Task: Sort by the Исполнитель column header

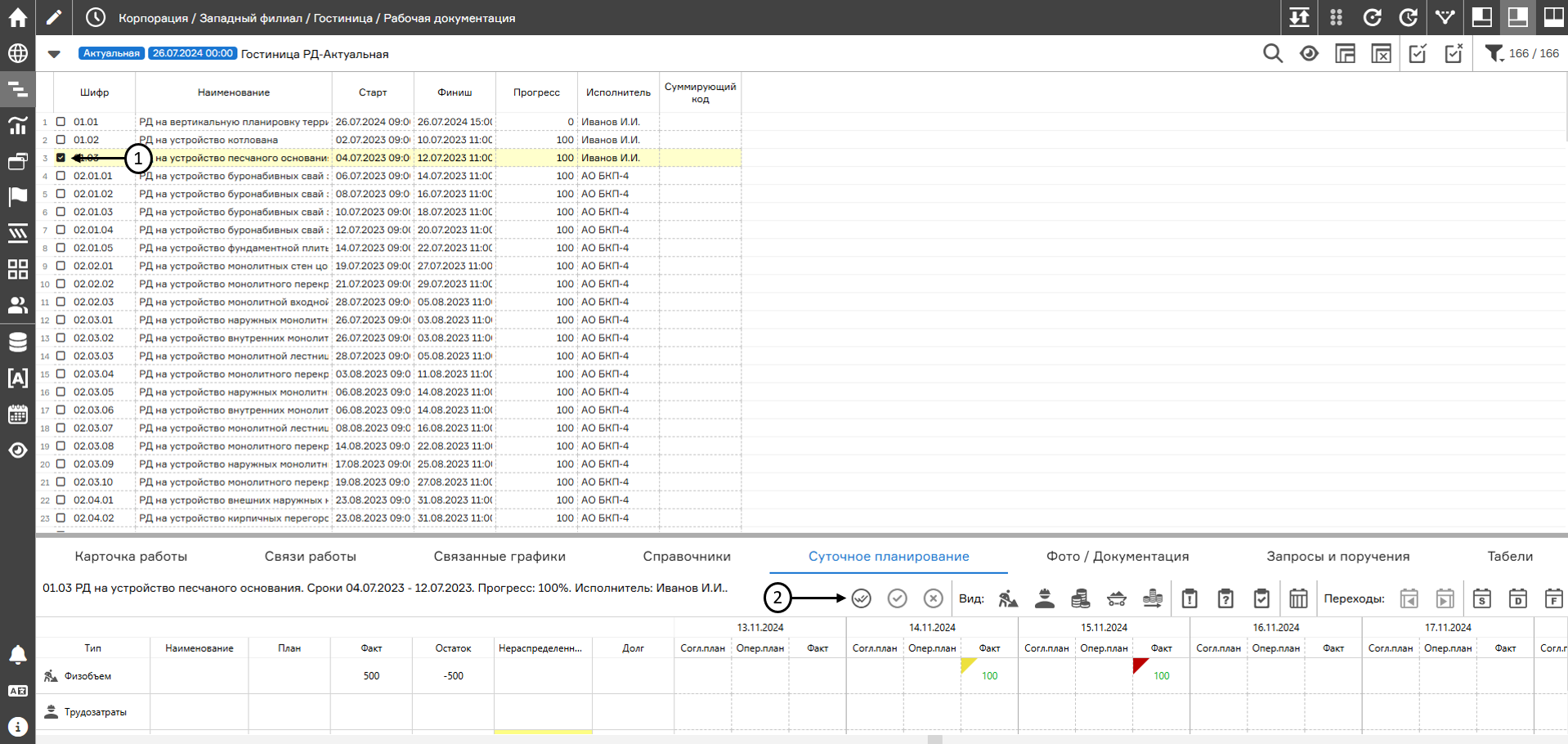Action: point(618,92)
